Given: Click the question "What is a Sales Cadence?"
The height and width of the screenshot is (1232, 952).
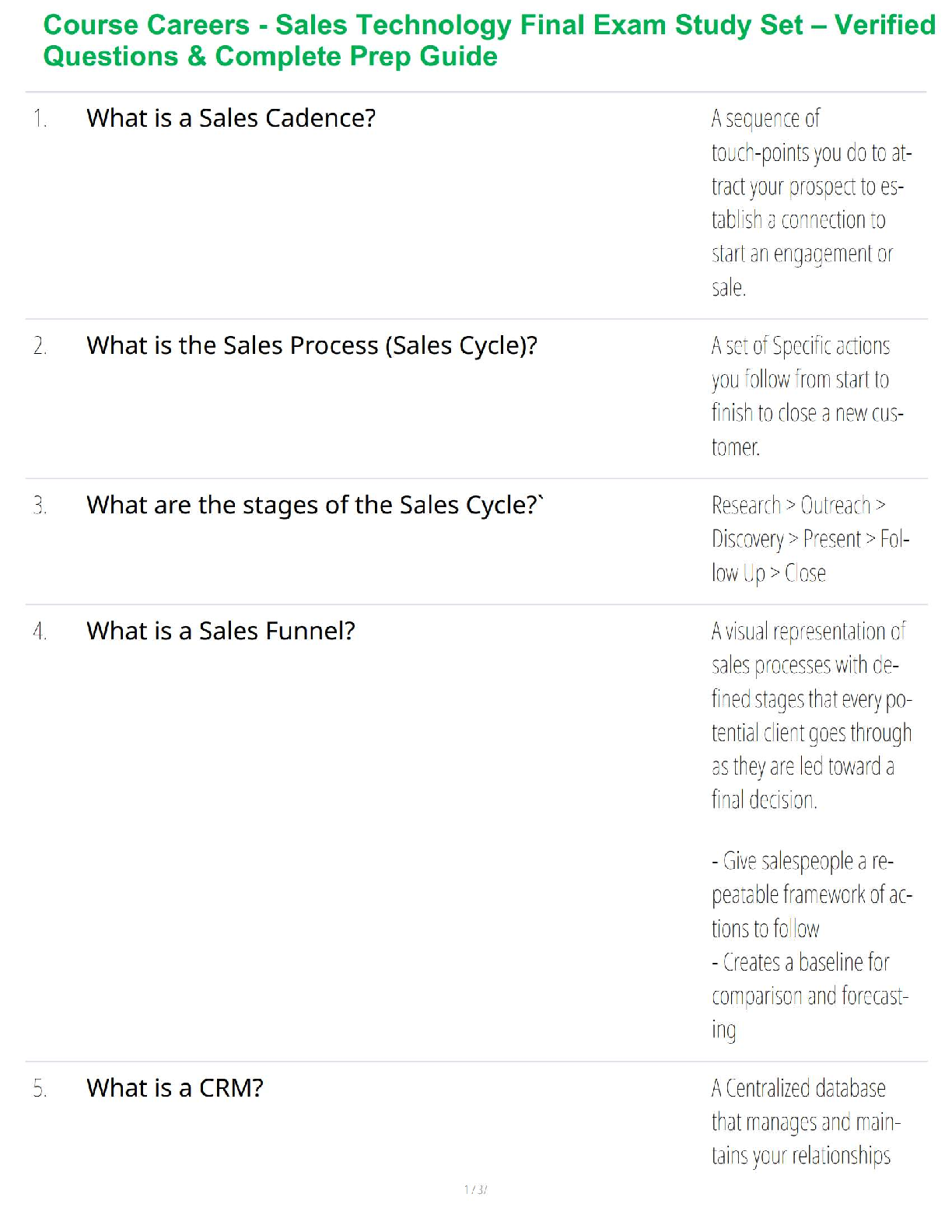Looking at the screenshot, I should point(231,118).
